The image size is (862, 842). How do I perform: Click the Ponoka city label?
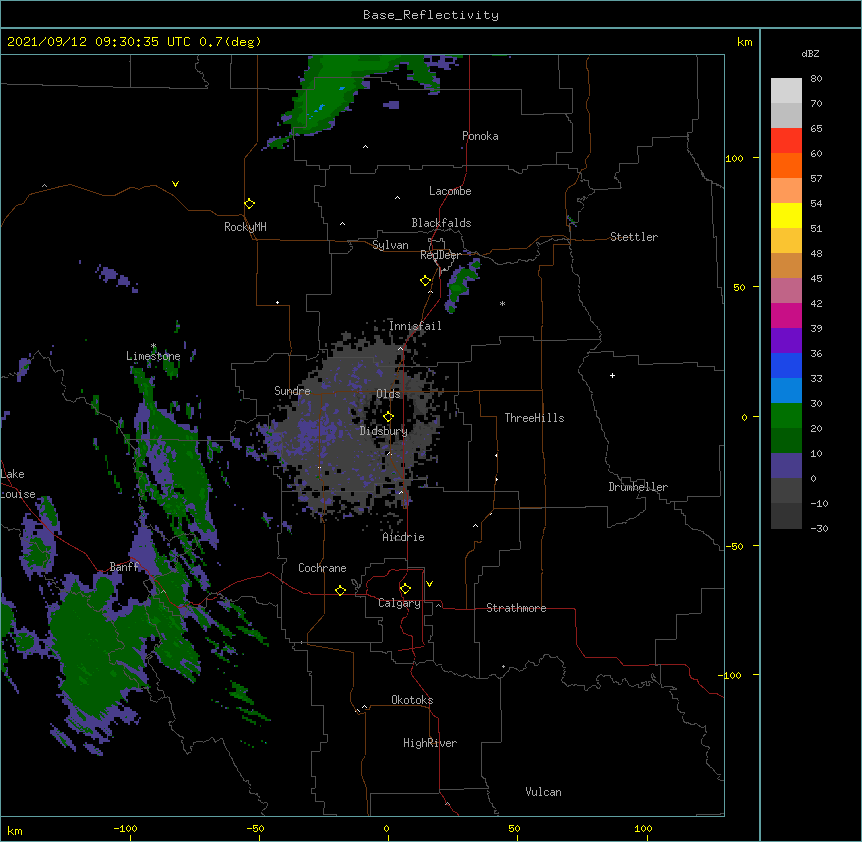(x=480, y=136)
